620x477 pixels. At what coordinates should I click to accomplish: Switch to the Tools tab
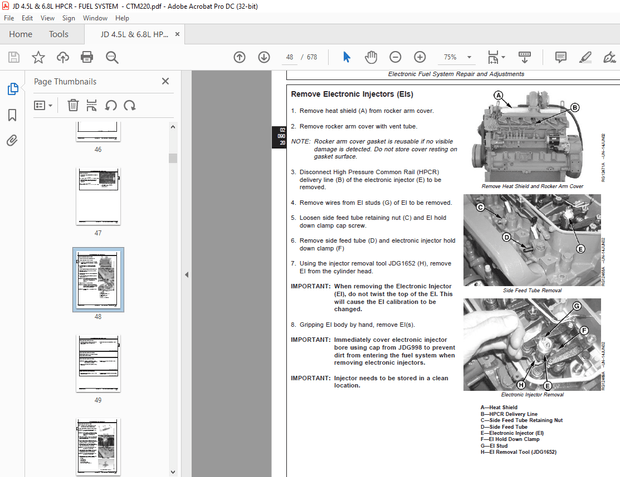59,34
